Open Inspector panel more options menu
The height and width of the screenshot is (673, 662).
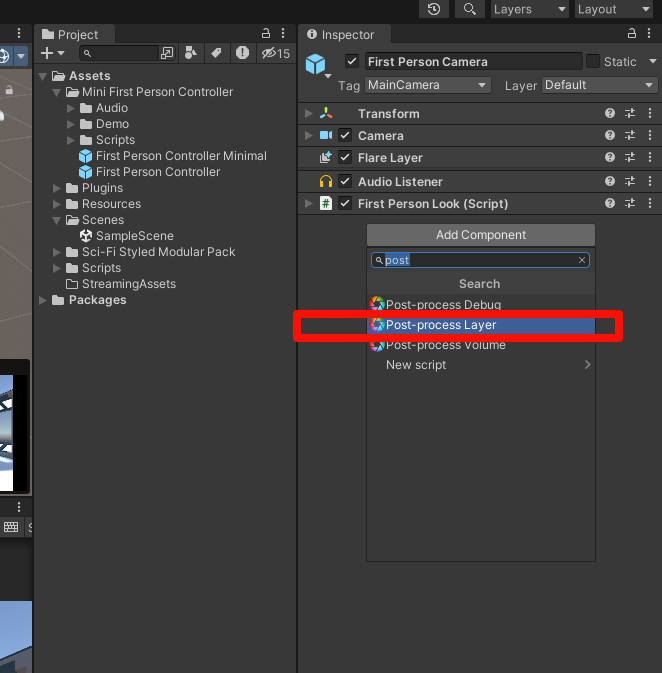click(x=649, y=33)
